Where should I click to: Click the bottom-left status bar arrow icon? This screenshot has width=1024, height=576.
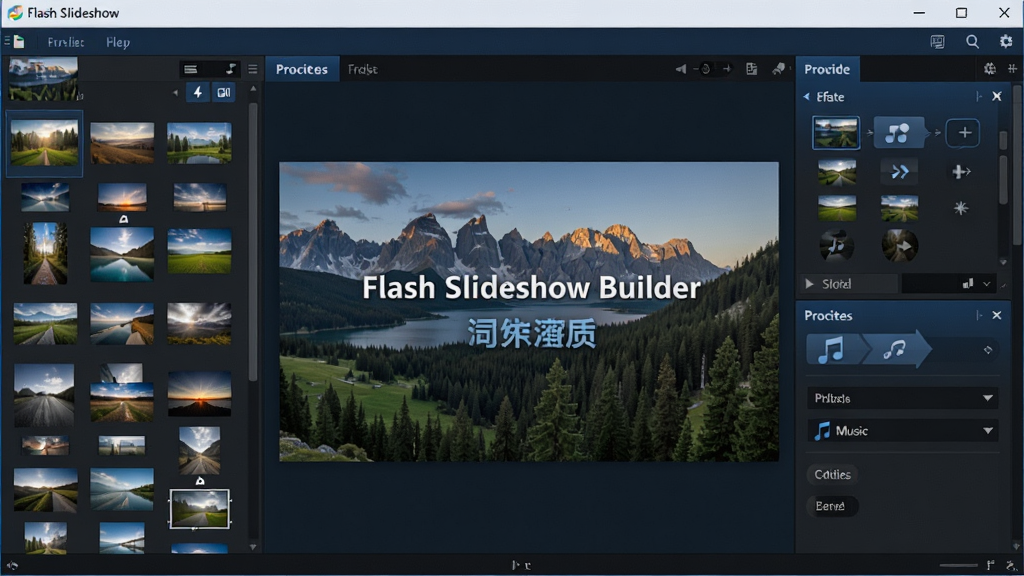coord(12,566)
